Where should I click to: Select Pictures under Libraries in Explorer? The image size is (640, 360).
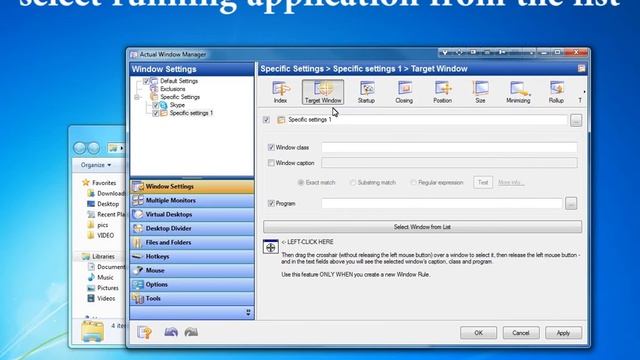(107, 288)
